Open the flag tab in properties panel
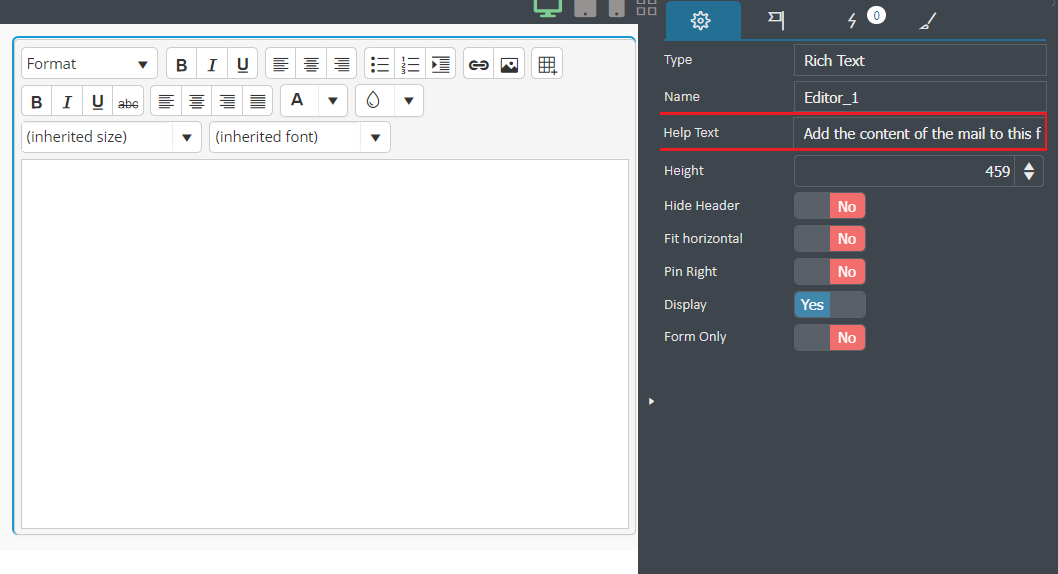 776,20
